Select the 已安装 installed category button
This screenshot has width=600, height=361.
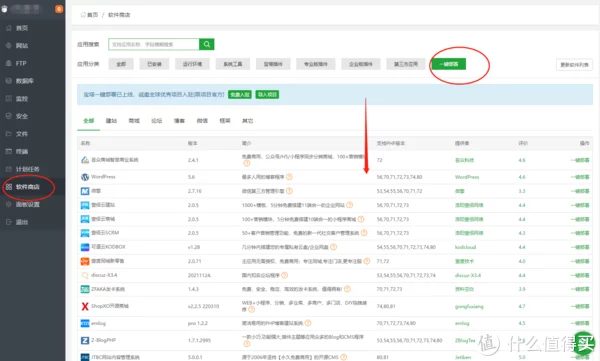pyautogui.click(x=154, y=64)
